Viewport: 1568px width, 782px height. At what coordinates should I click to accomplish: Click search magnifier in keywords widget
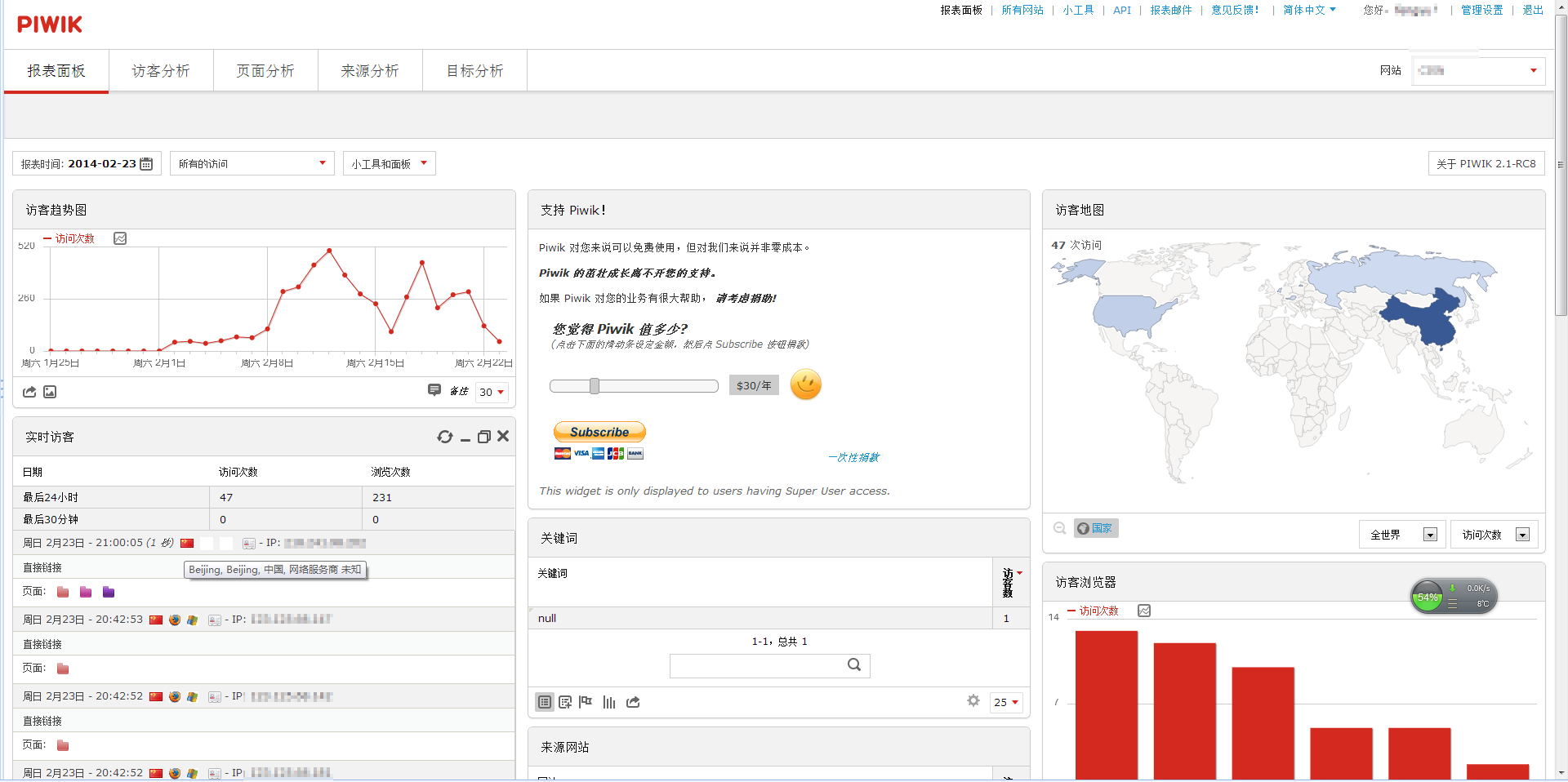854,664
